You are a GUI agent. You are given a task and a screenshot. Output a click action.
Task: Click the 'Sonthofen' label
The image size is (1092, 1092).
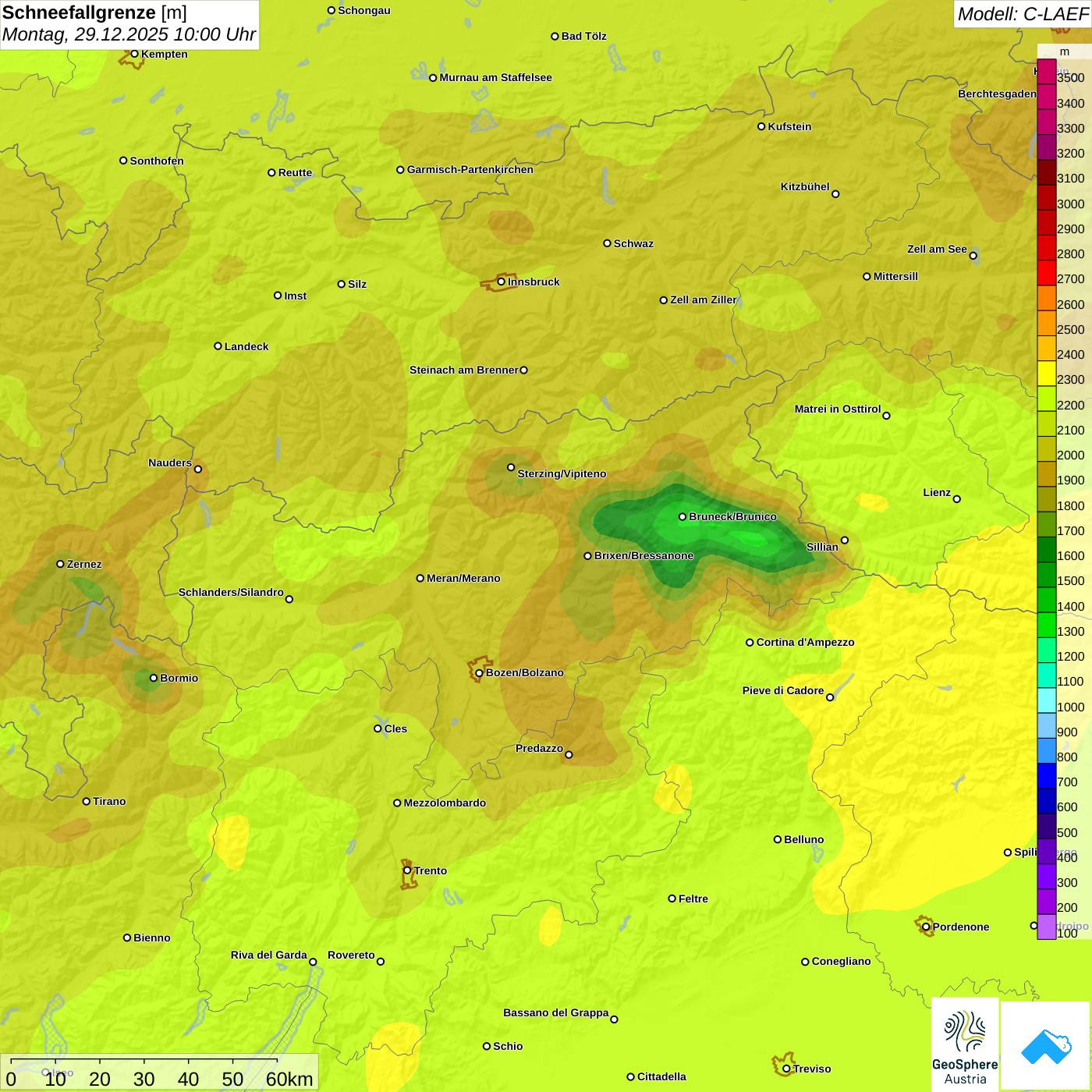point(157,161)
